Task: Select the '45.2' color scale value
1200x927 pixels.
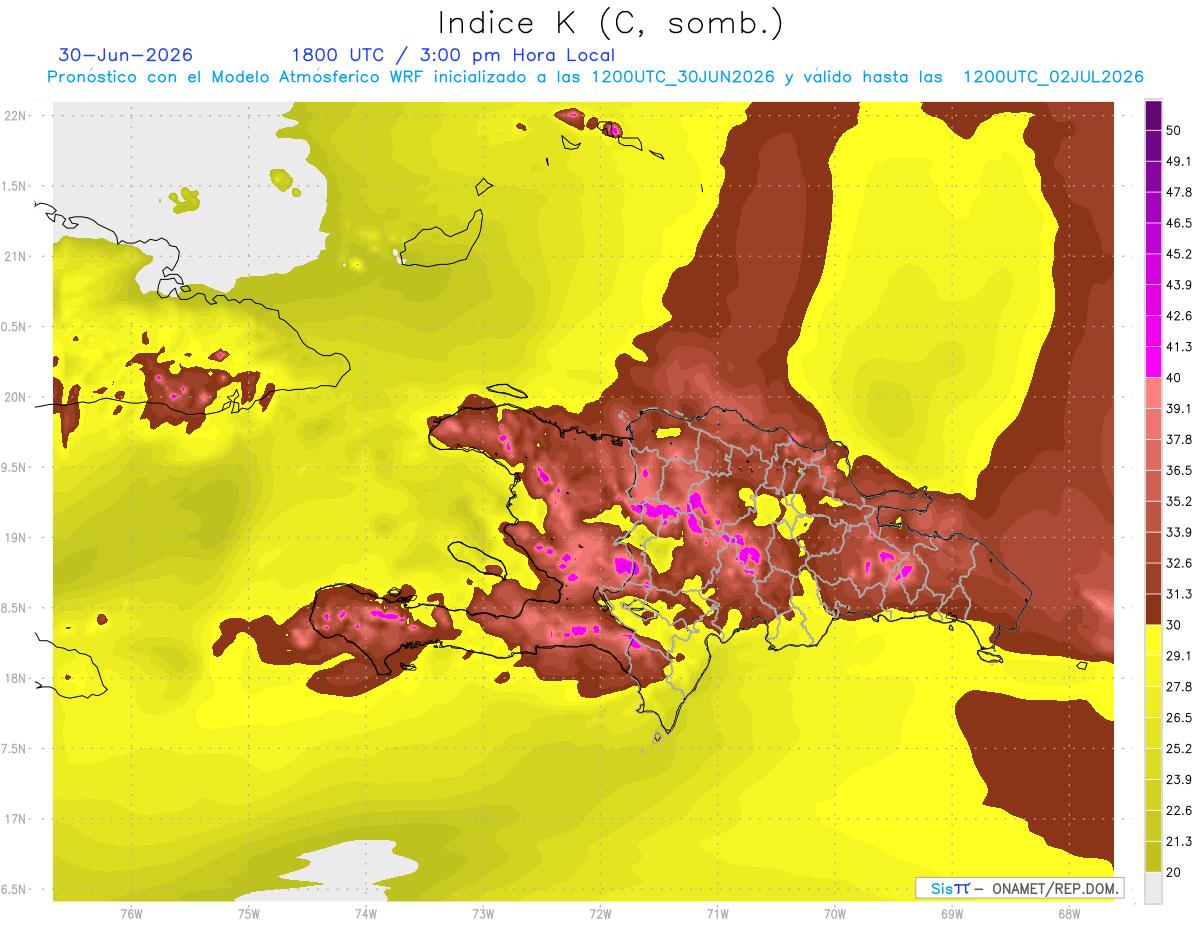Action: pyautogui.click(x=1179, y=254)
